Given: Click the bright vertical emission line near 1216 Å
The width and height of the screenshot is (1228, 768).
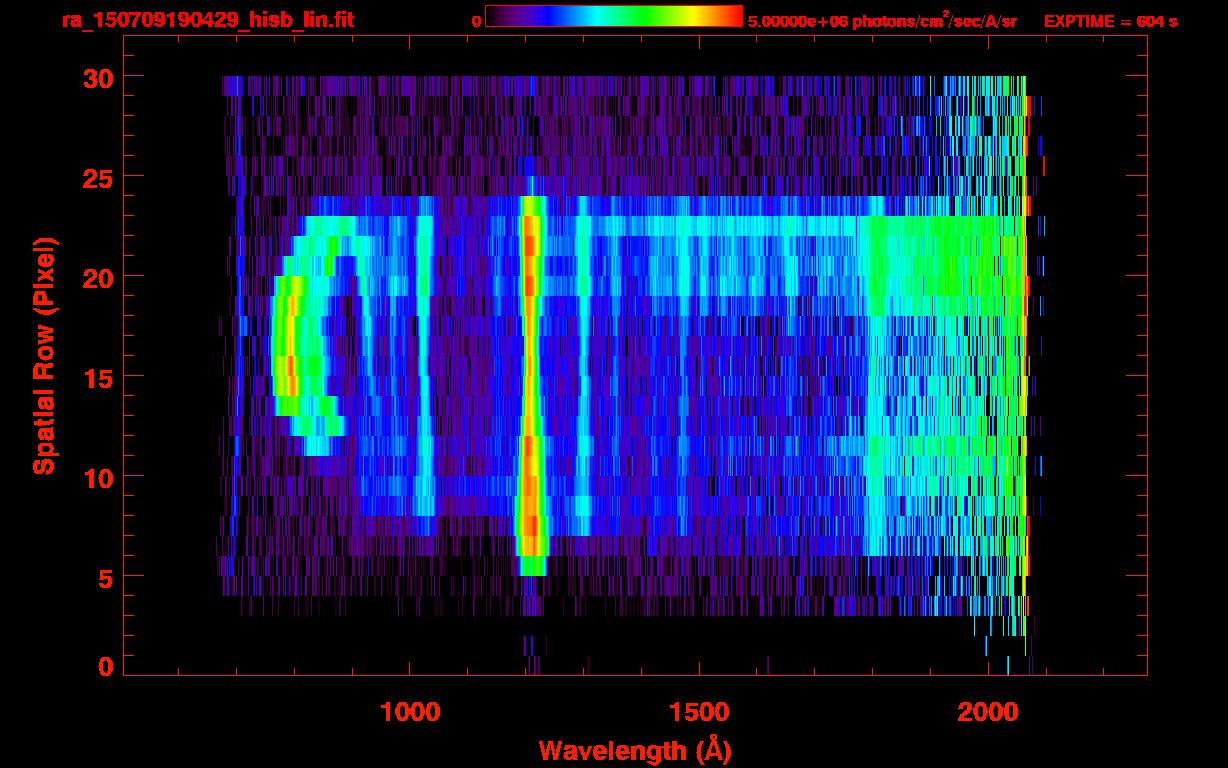Looking at the screenshot, I should (x=531, y=385).
